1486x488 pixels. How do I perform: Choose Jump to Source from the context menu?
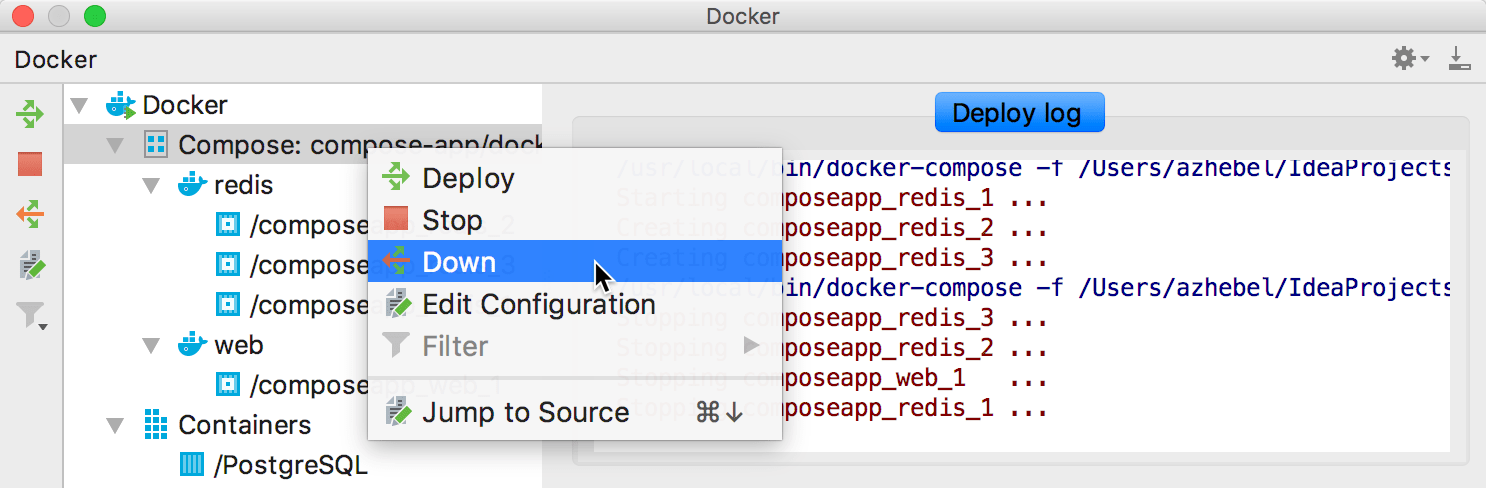click(x=574, y=412)
